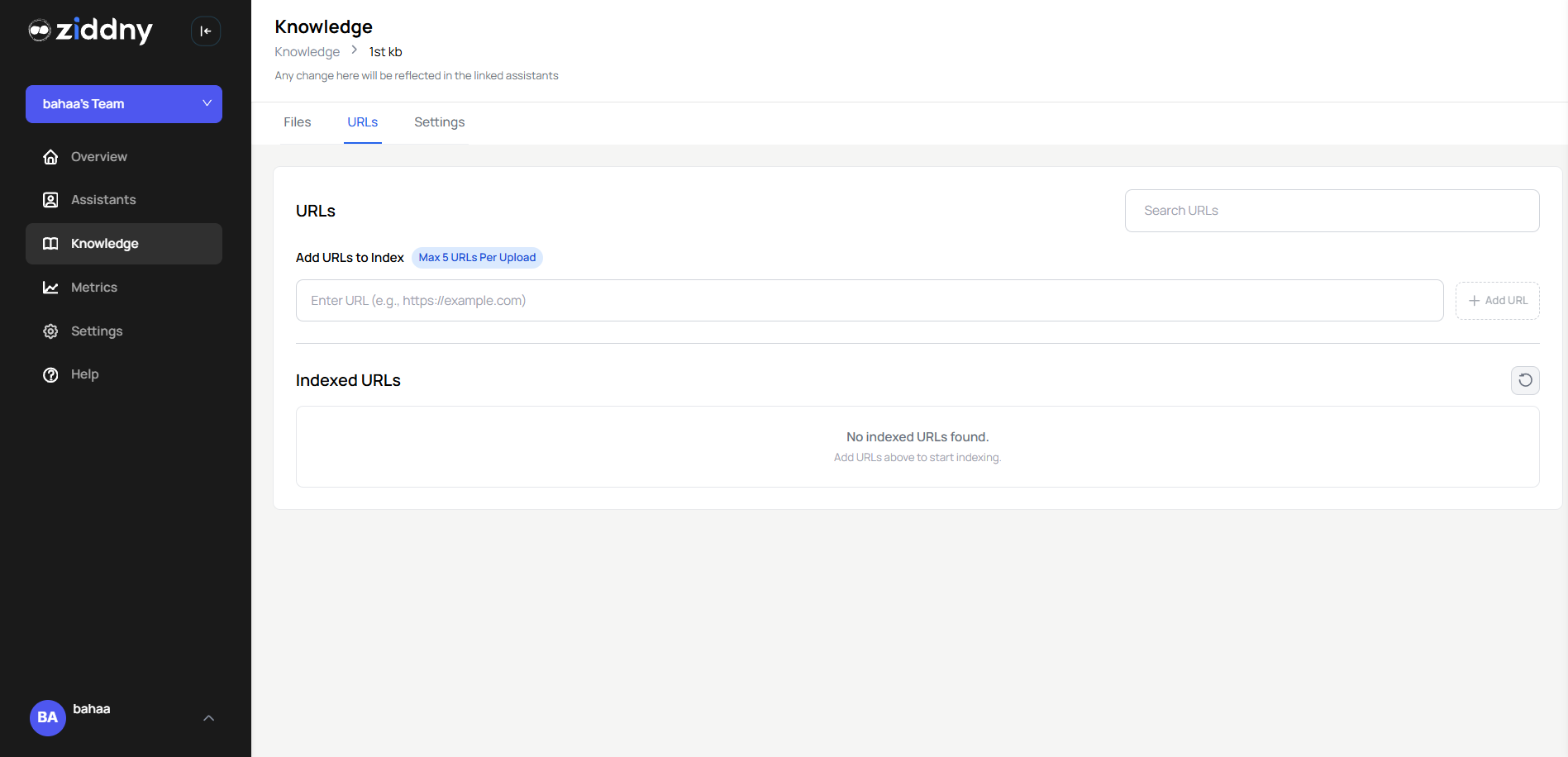Select the Assistants sidebar icon
Screen dimensions: 1568x757
click(x=50, y=199)
